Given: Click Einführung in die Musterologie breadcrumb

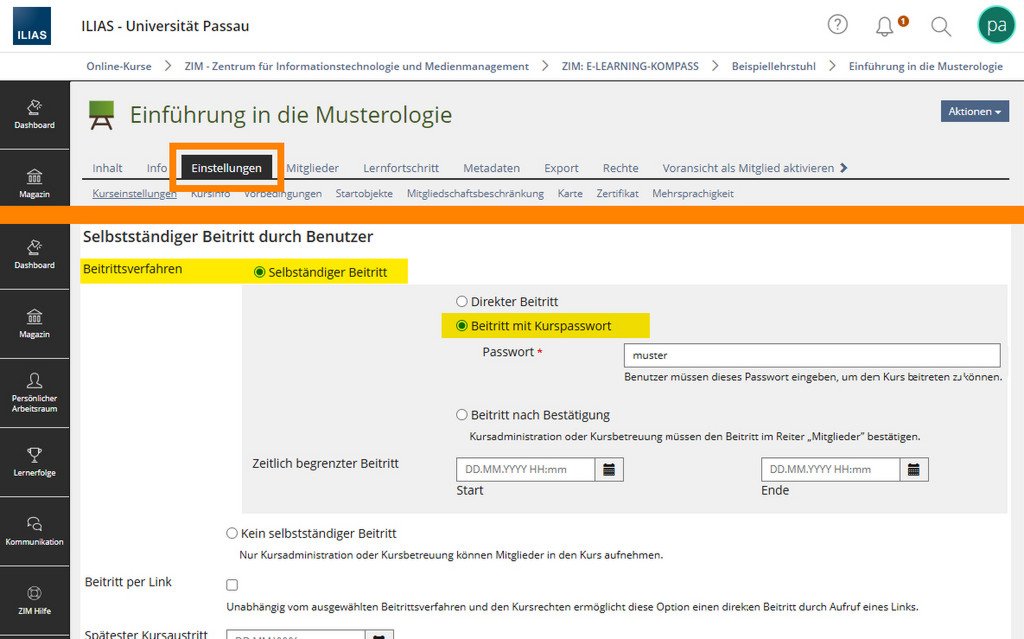Looking at the screenshot, I should click(925, 66).
